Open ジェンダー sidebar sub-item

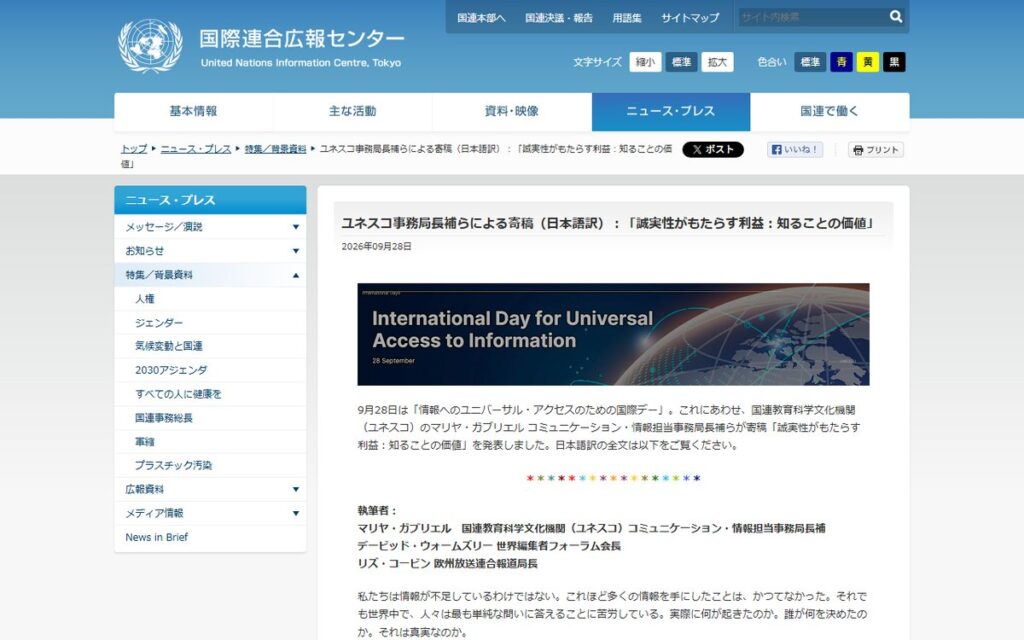tap(159, 323)
